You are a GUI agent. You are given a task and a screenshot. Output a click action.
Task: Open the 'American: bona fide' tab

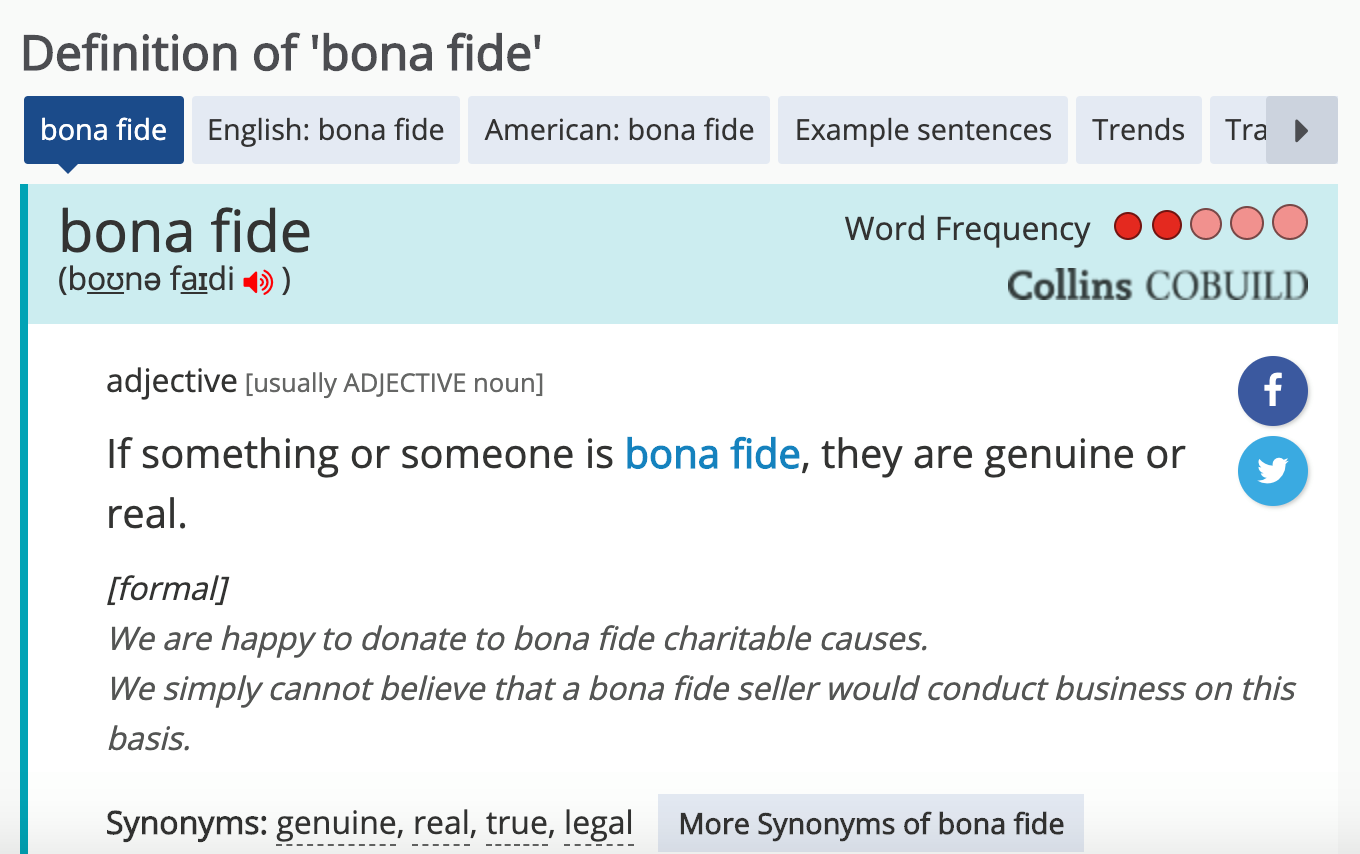pos(619,130)
